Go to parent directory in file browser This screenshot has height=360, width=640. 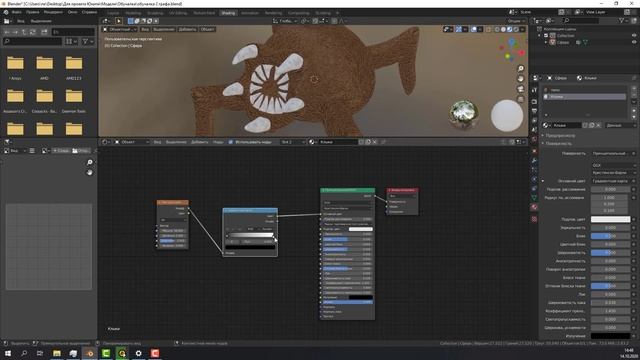[x=24, y=32]
